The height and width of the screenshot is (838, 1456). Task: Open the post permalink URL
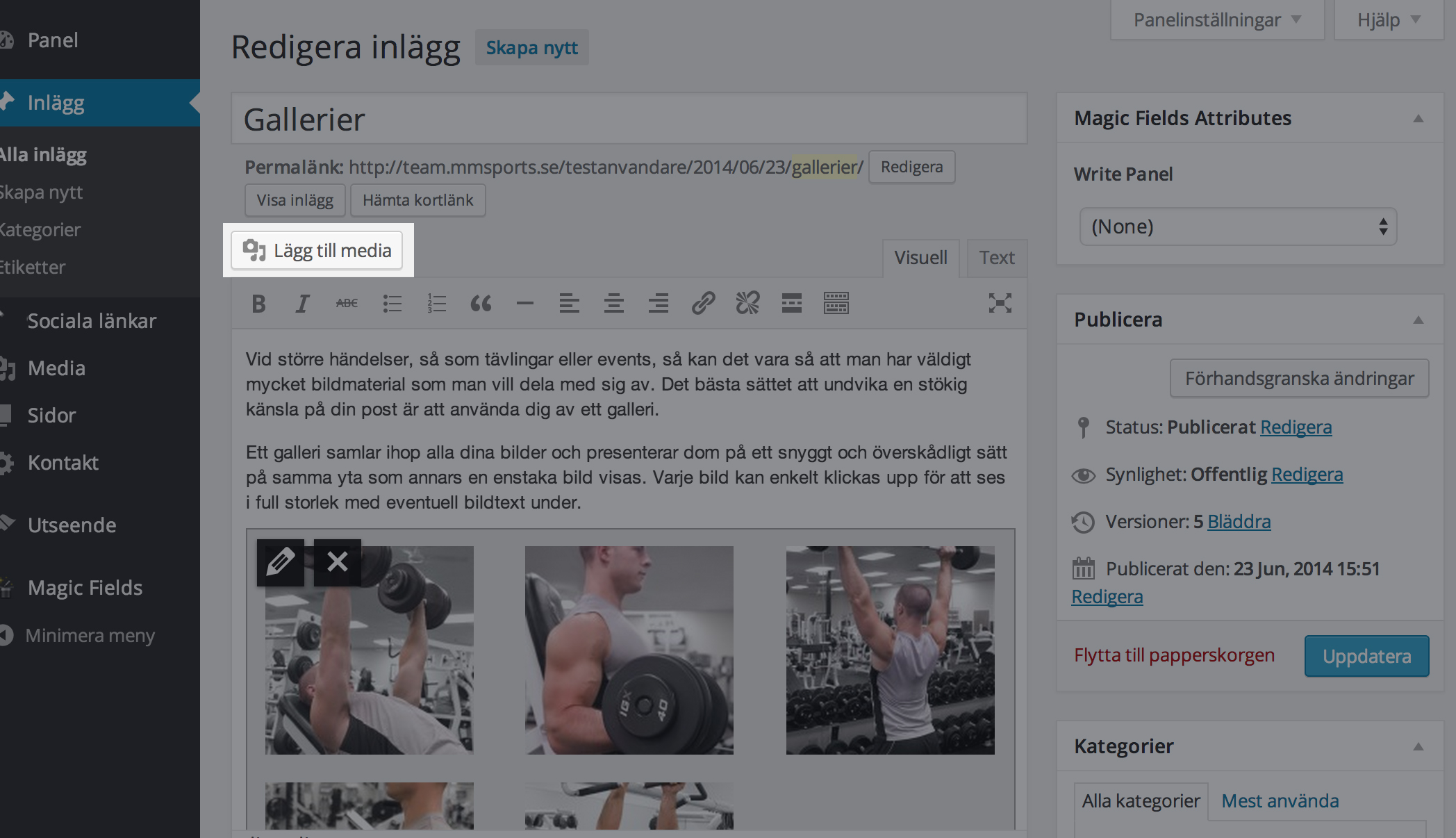606,167
